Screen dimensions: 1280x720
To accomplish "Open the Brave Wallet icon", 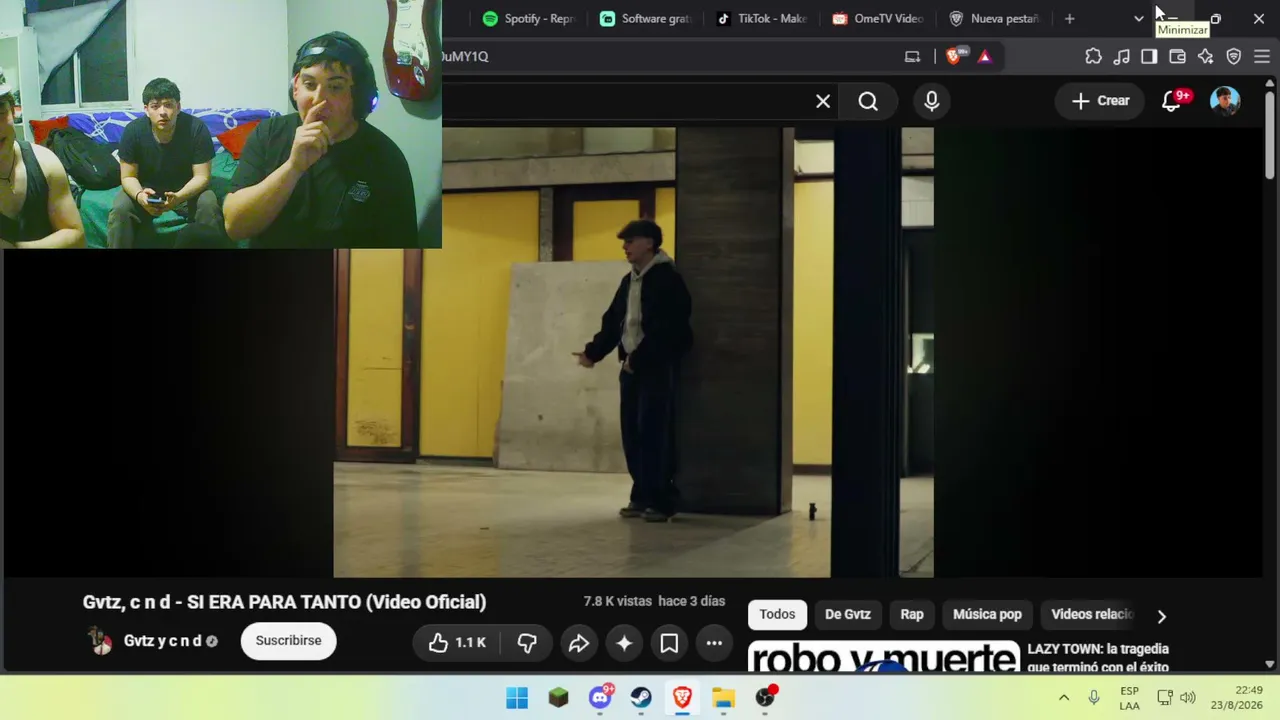I will 1177,57.
